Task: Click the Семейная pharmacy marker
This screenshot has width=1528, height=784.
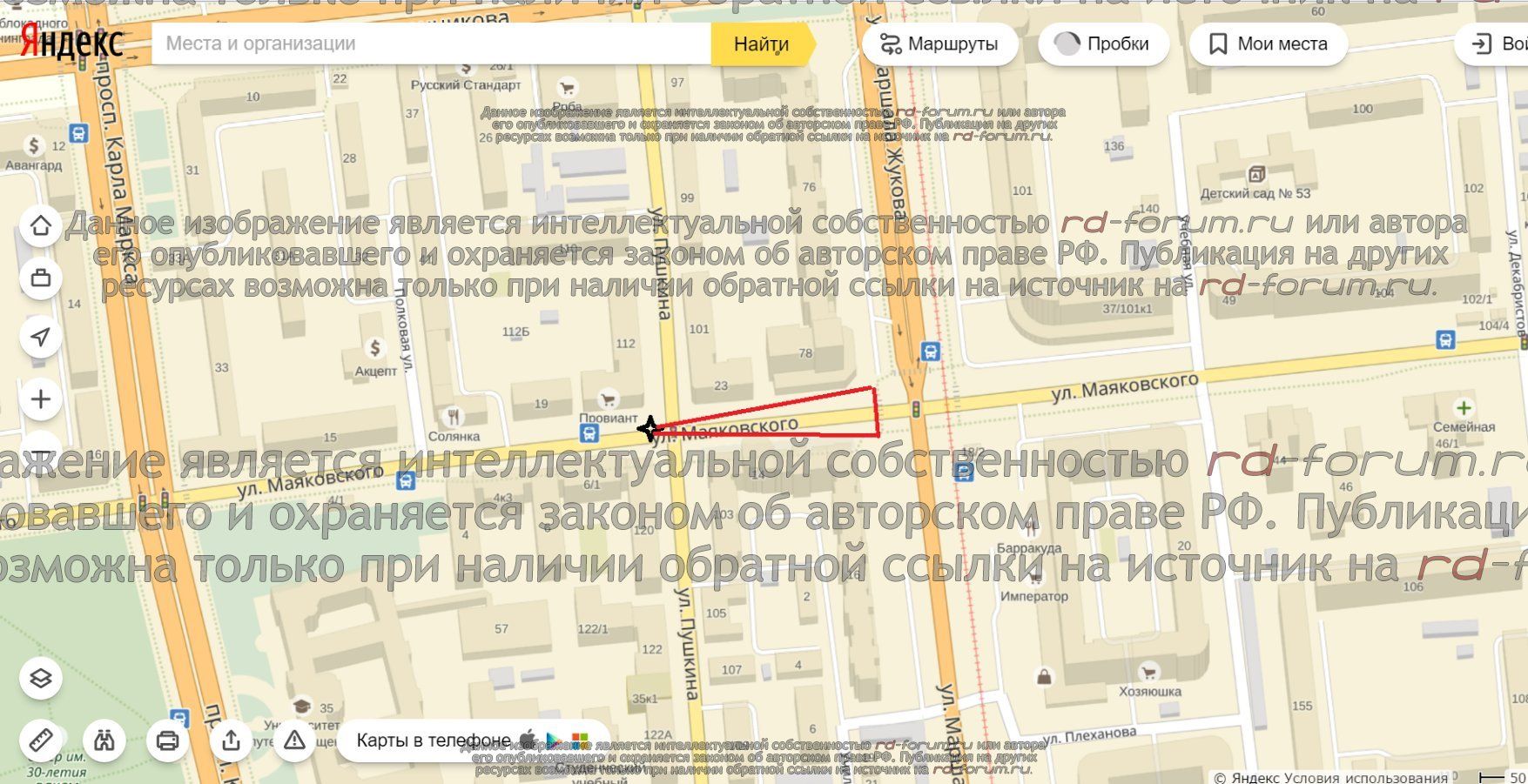Action: tap(1464, 408)
